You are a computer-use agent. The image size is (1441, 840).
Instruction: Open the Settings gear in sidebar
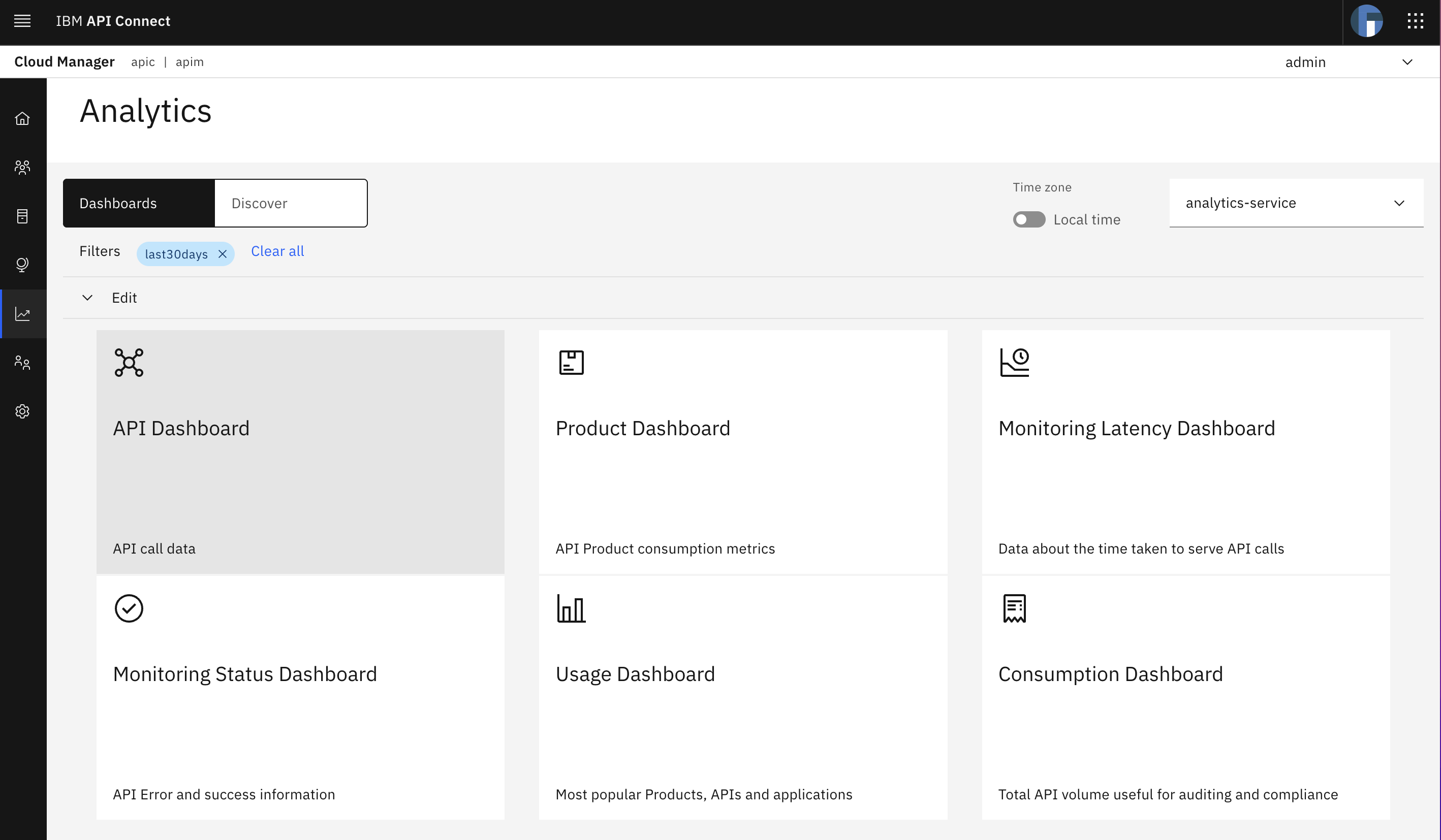tap(22, 411)
